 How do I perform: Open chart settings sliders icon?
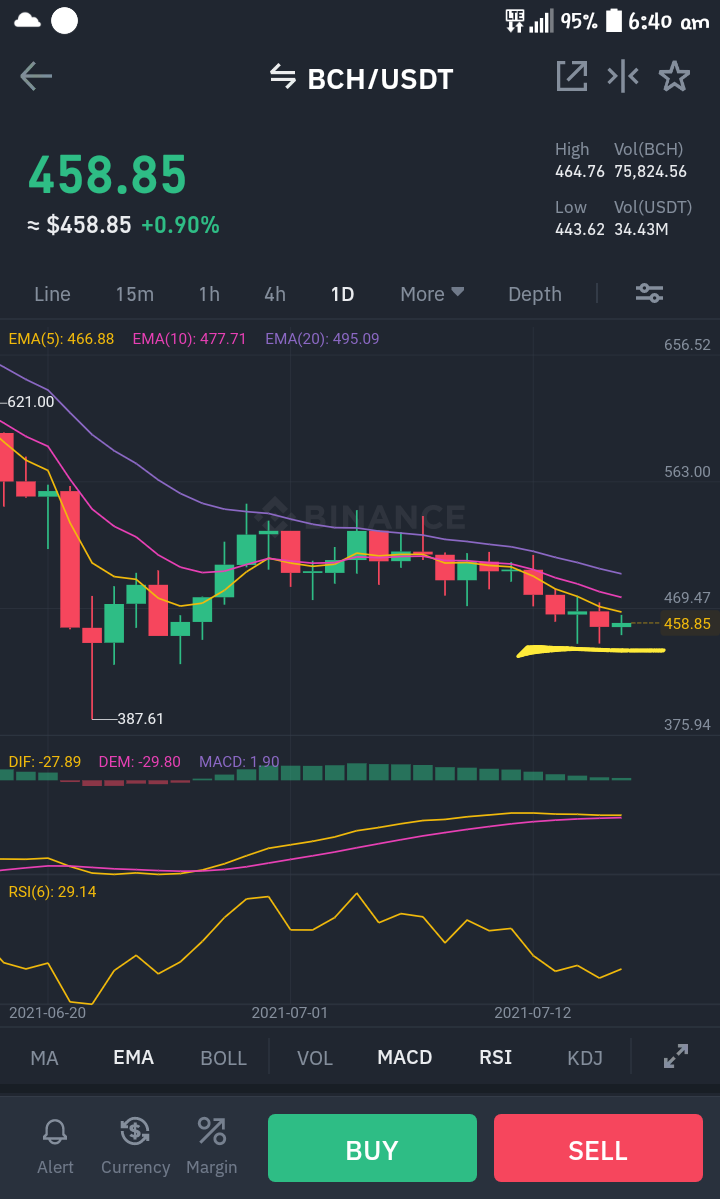point(650,293)
